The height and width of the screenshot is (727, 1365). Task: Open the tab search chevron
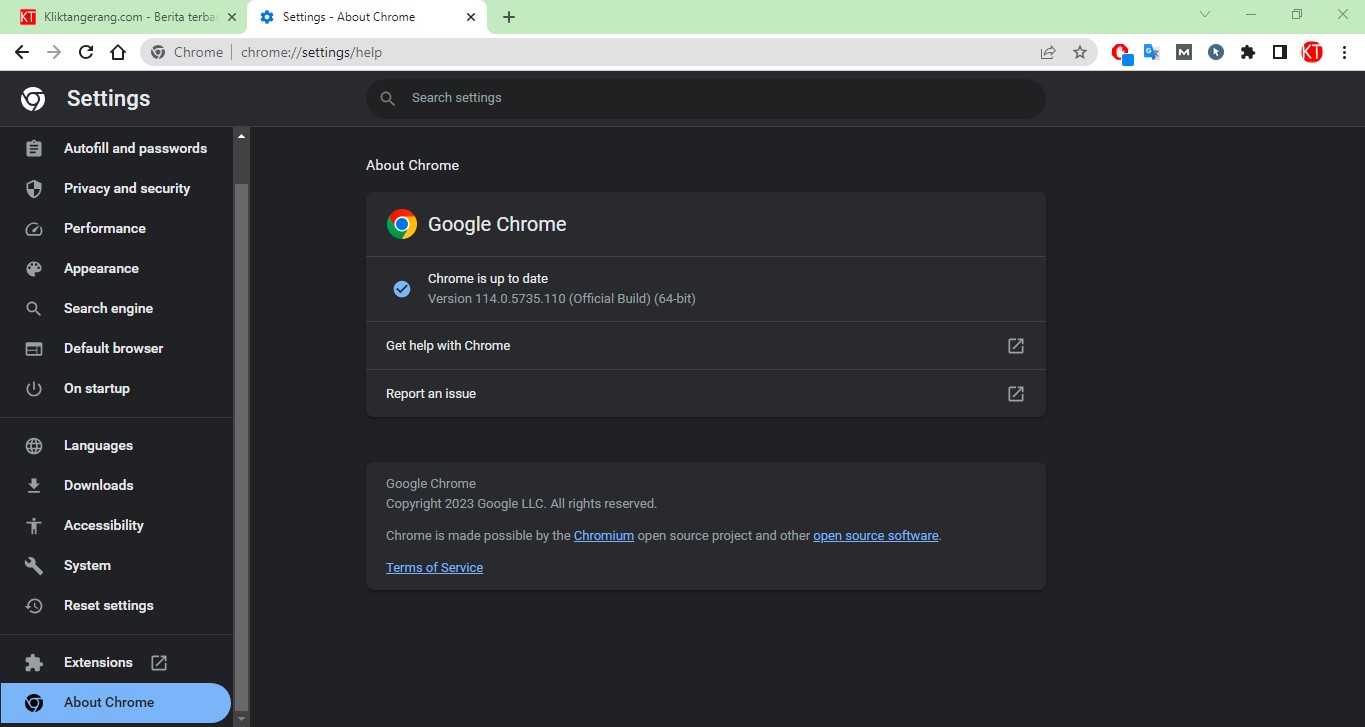1205,14
